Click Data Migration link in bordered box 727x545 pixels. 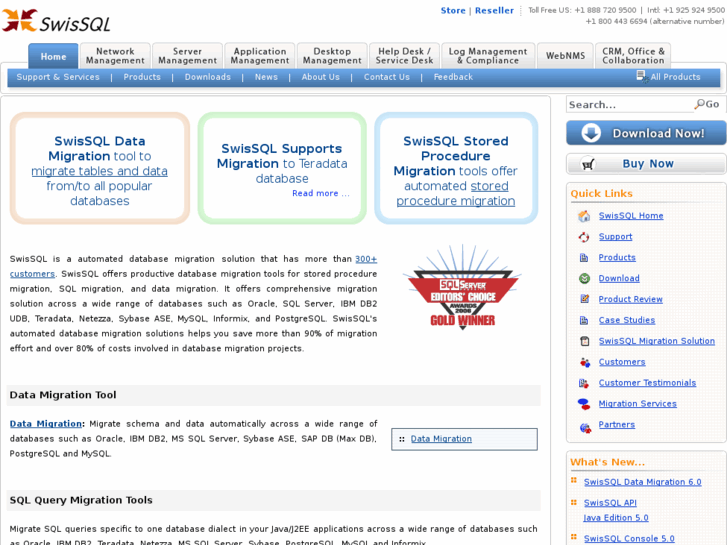coord(441,439)
